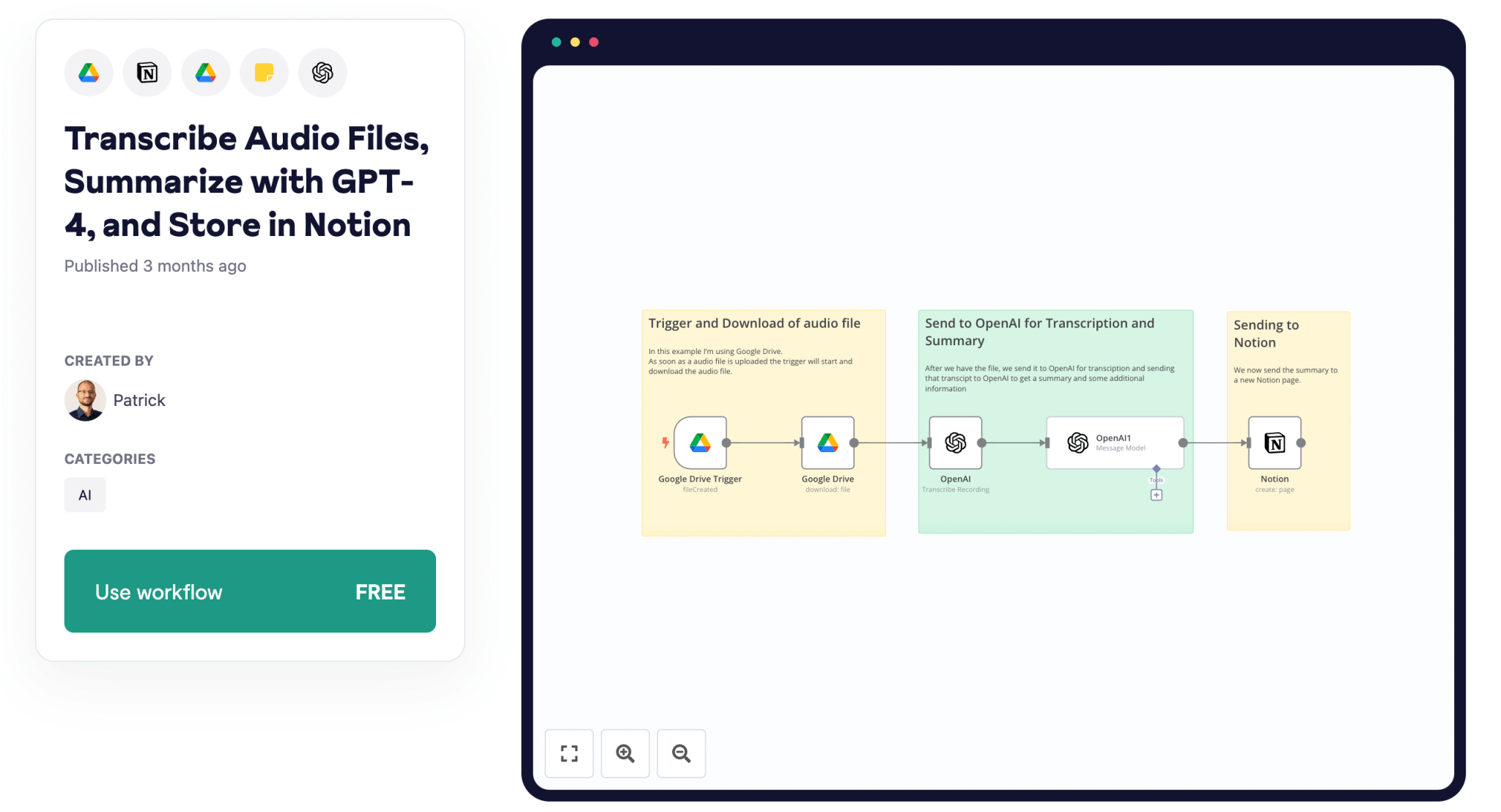Click the OpenAI Transcribe Recording node
Screen dimensions: 1501x812
[x=956, y=443]
